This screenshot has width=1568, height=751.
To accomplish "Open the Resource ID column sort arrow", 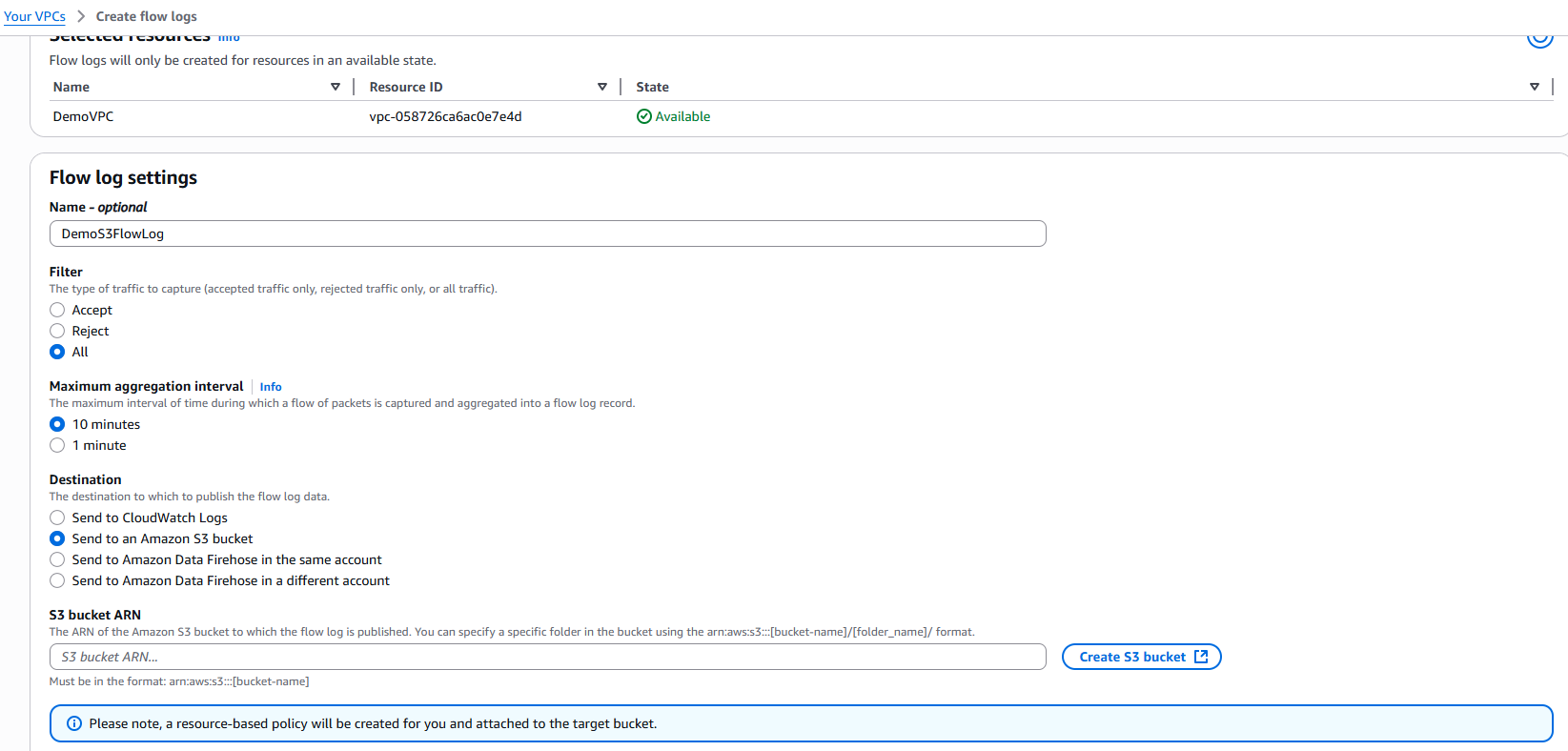I will pos(602,87).
